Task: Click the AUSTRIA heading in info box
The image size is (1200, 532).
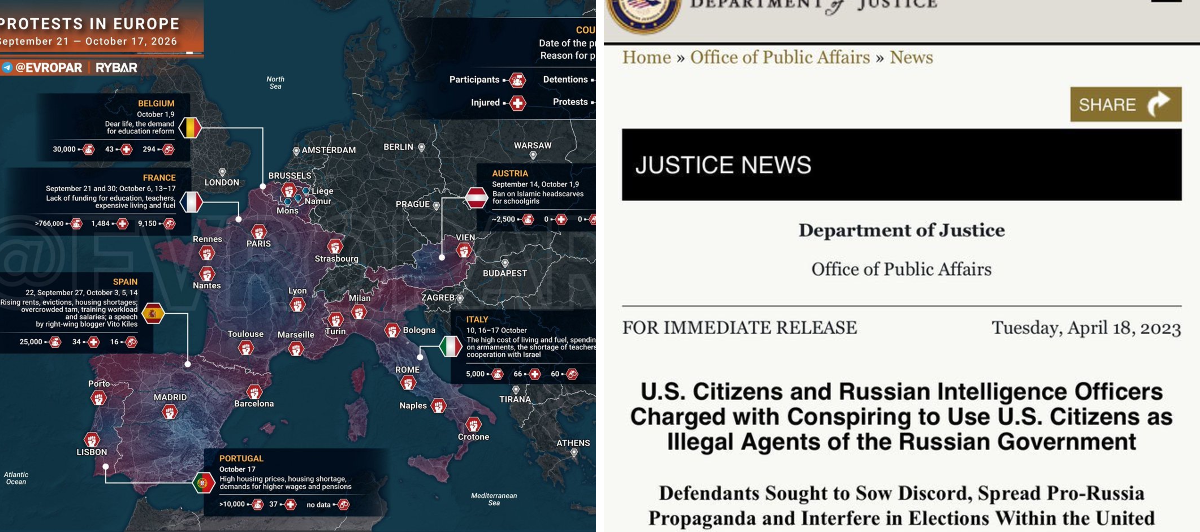Action: [510, 173]
